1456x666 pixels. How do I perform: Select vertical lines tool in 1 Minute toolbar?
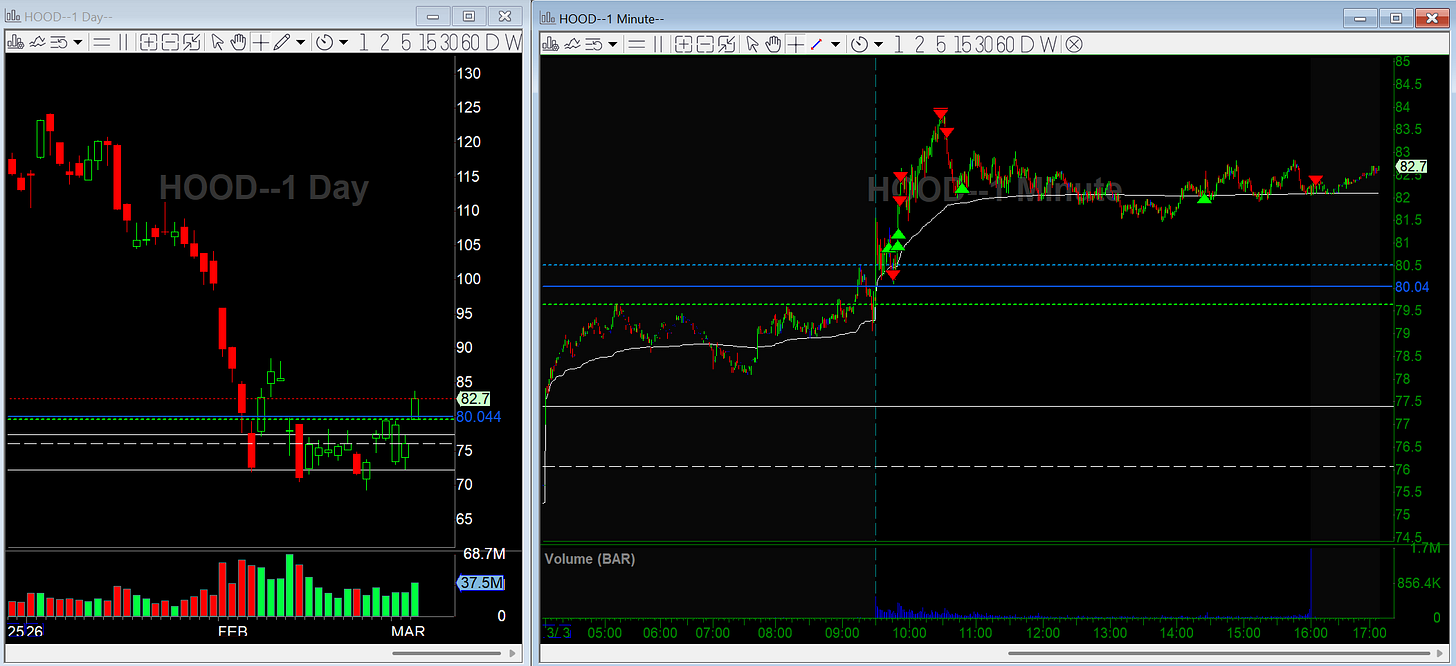click(658, 43)
